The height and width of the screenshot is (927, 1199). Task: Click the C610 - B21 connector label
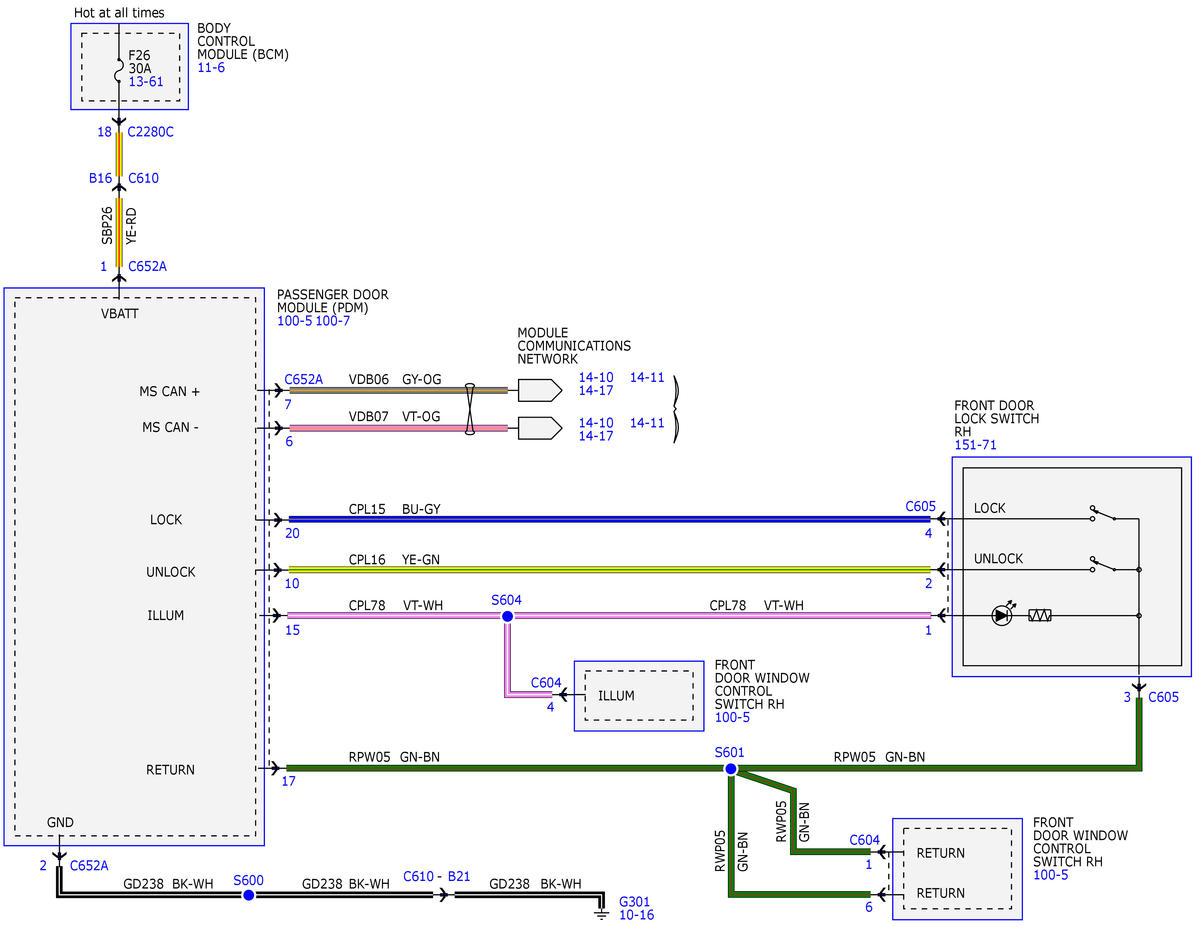(x=437, y=877)
